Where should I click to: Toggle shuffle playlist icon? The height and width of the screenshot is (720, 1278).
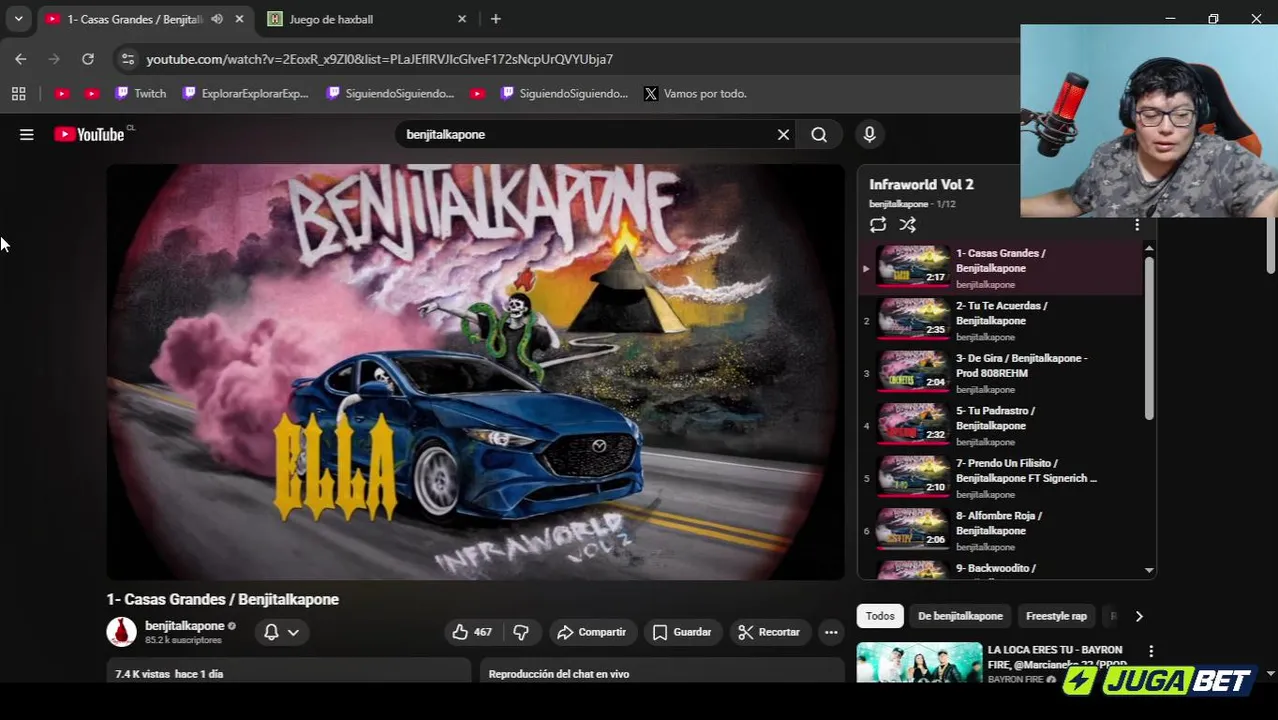(x=907, y=225)
